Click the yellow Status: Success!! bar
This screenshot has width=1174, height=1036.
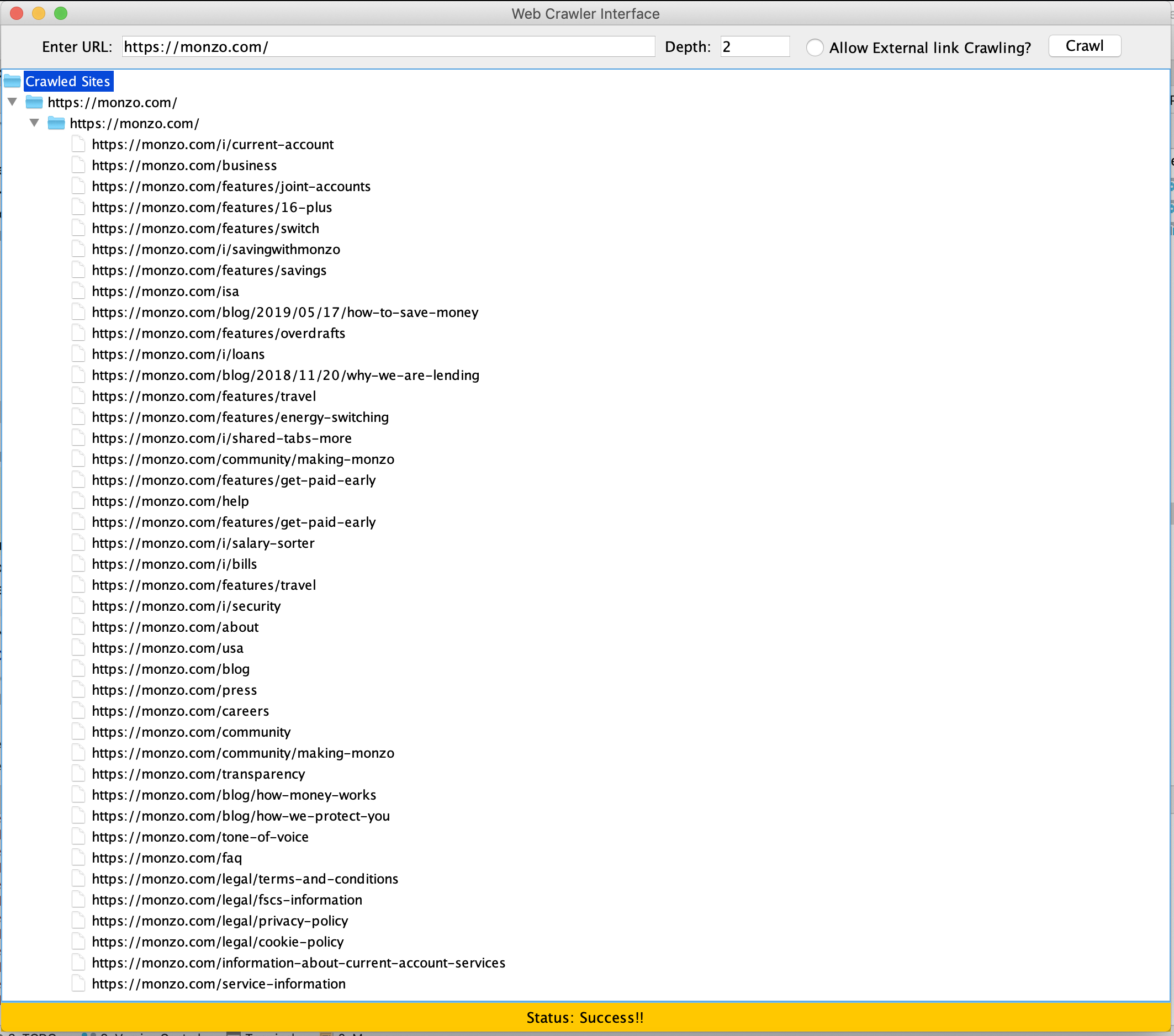(x=585, y=1017)
